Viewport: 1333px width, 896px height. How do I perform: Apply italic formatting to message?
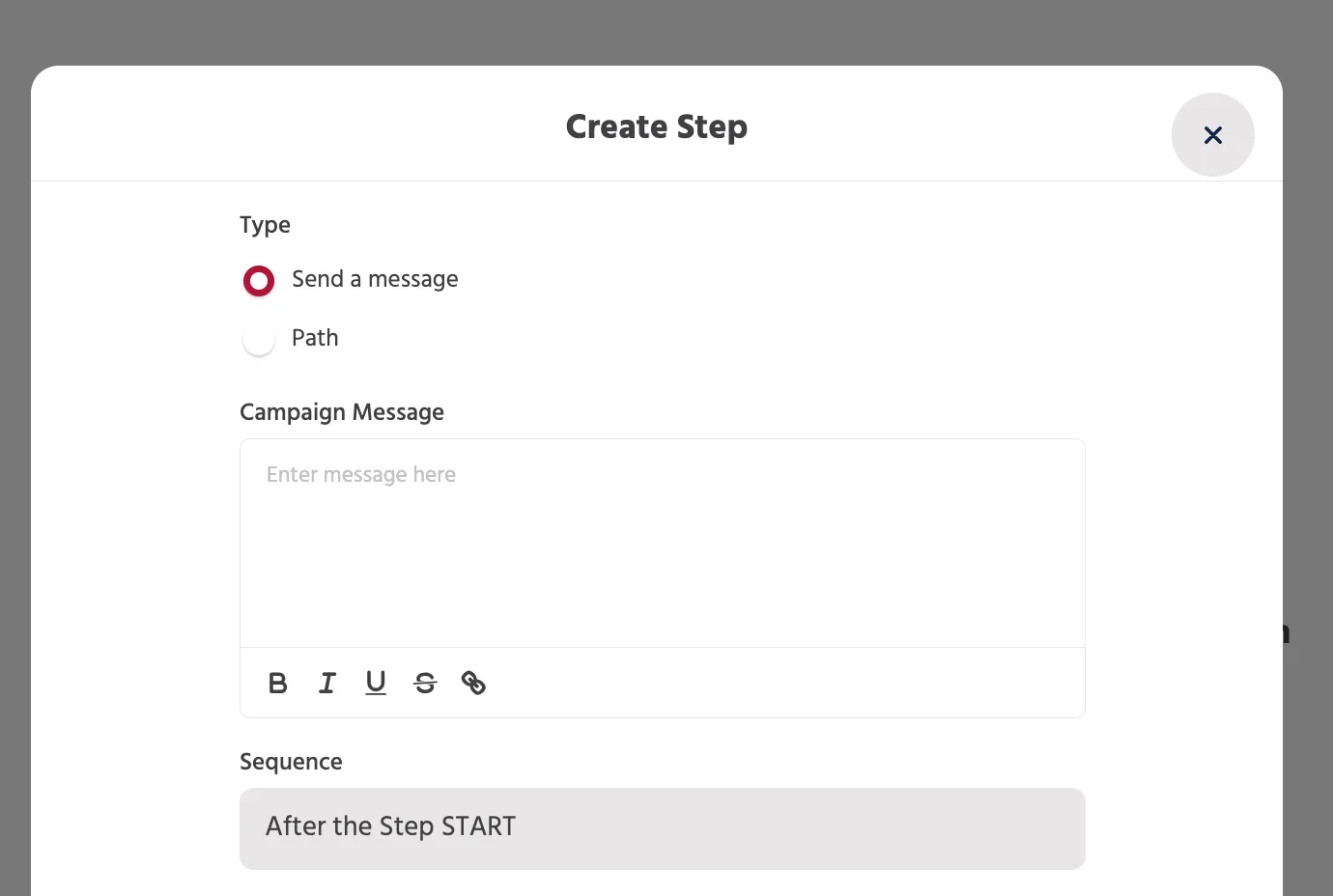(x=327, y=683)
